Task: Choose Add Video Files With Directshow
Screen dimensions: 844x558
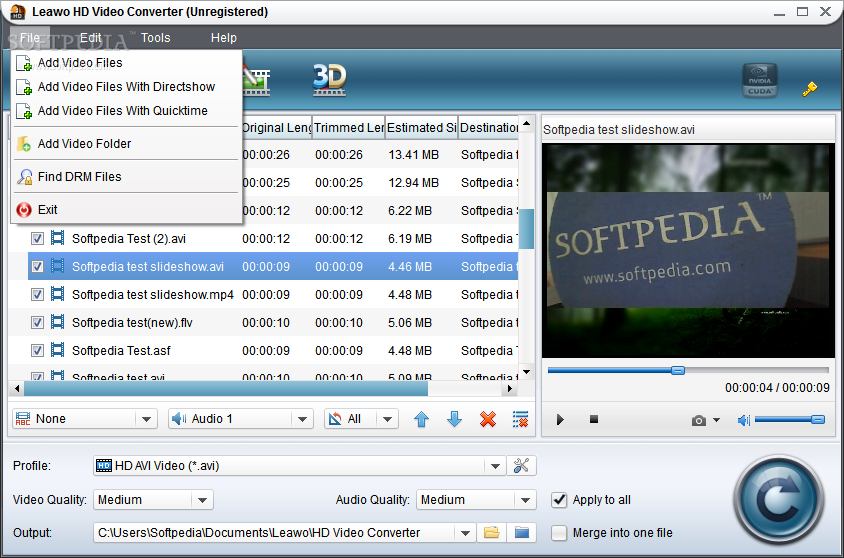Action: tap(126, 87)
